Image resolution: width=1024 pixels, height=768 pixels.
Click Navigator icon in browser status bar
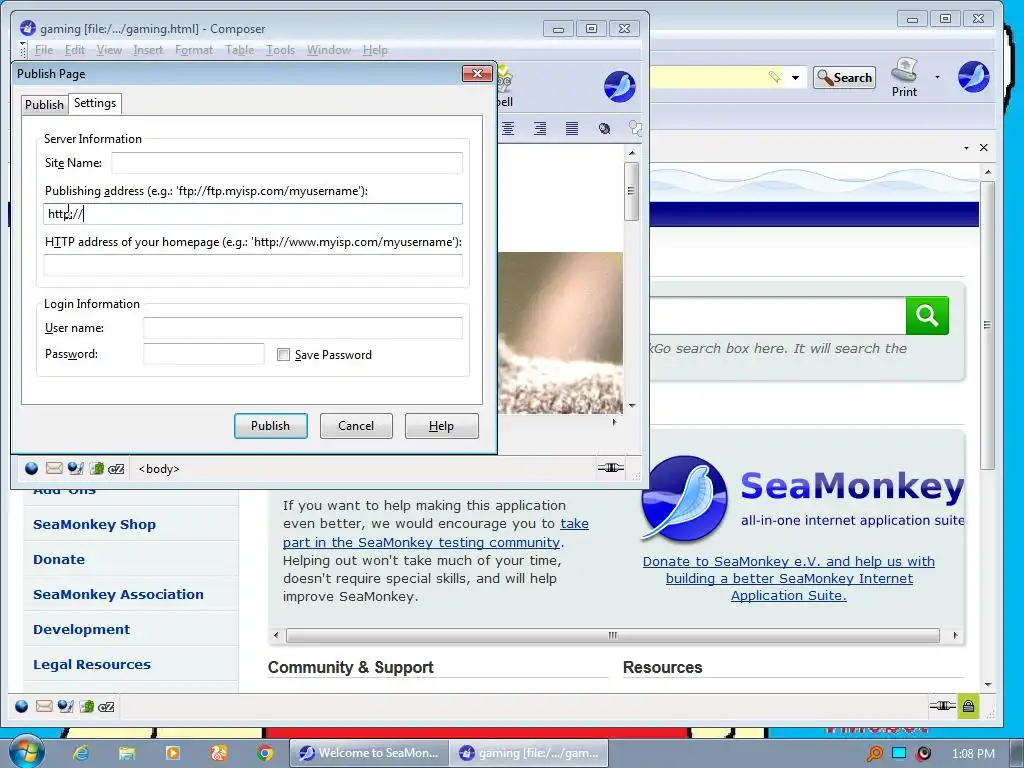click(22, 707)
